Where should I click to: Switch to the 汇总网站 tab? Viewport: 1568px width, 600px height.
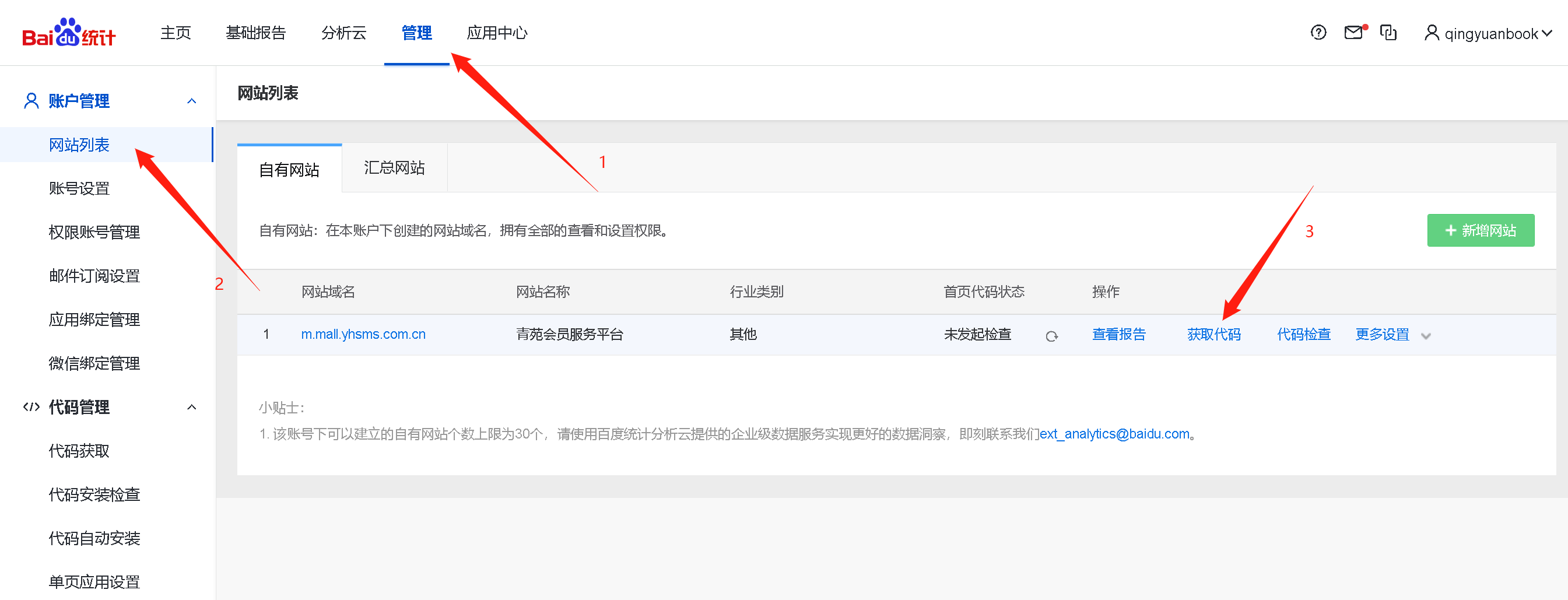394,168
